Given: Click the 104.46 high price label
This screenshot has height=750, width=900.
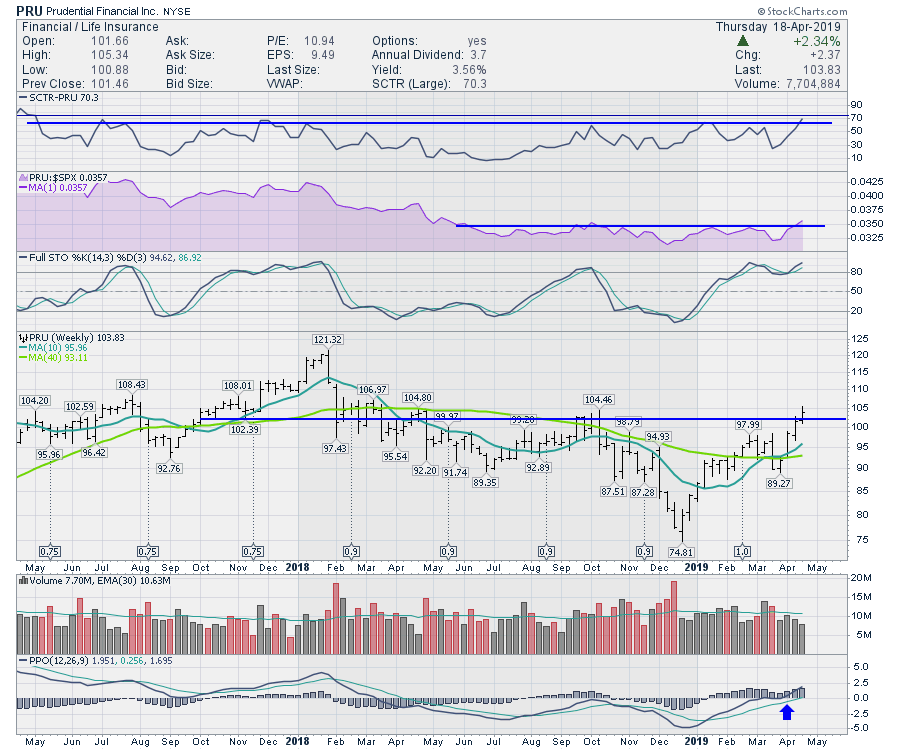Looking at the screenshot, I should [598, 399].
